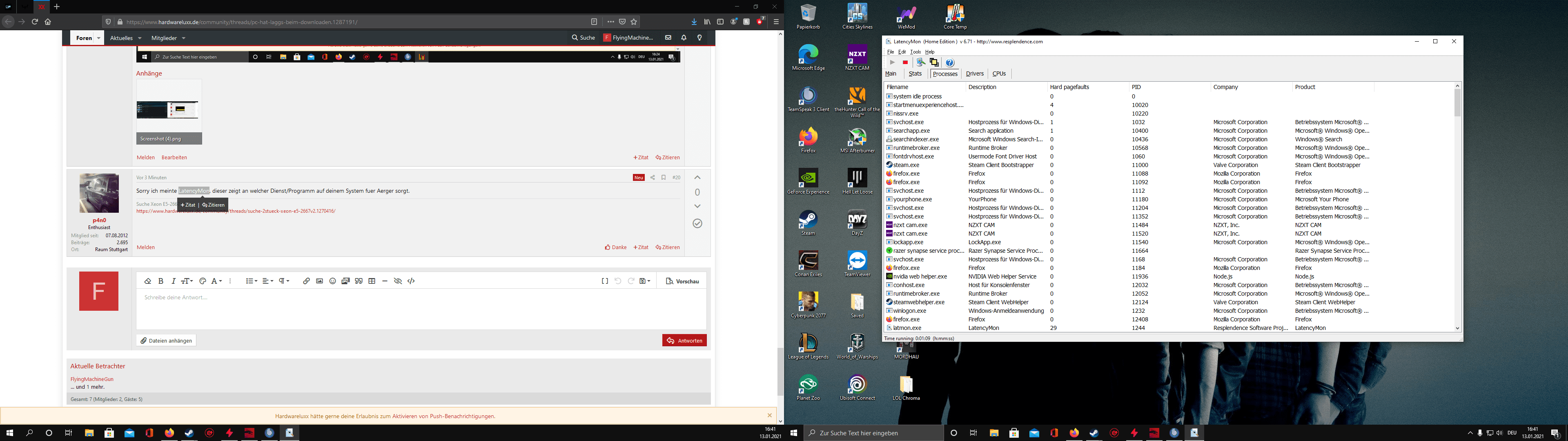Insert a horizontal line in the editor
The height and width of the screenshot is (441, 1568).
point(385,281)
